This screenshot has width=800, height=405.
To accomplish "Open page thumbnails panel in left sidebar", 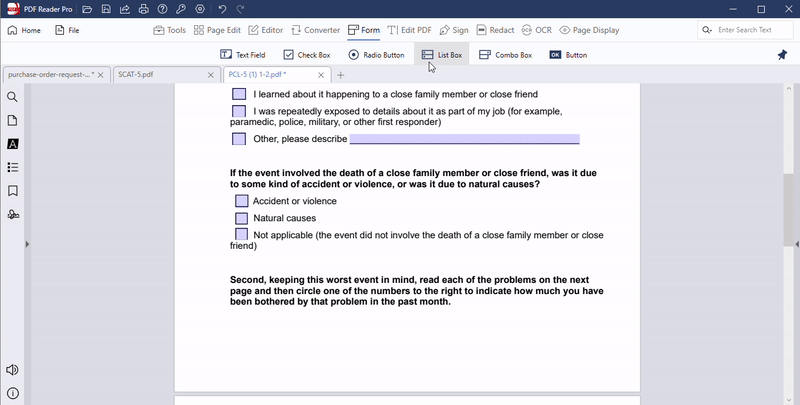I will click(13, 120).
